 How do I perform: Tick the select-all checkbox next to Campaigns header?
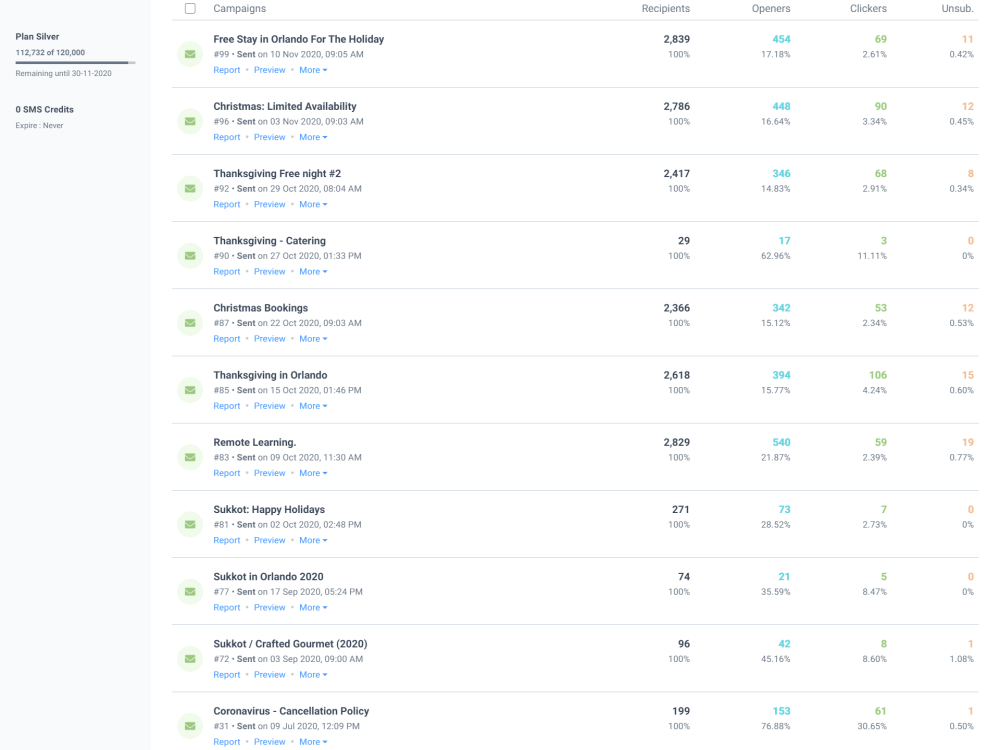[191, 8]
